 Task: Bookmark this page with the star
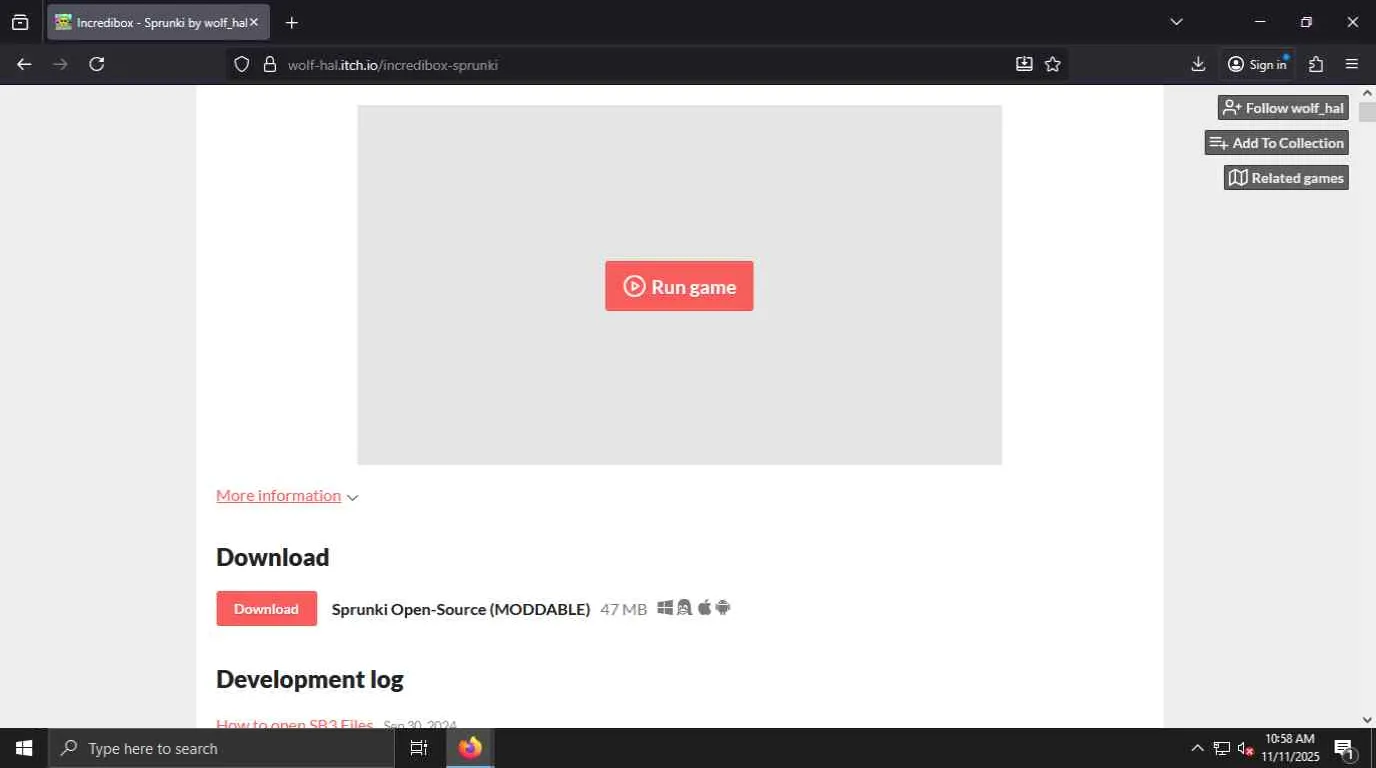[1053, 64]
